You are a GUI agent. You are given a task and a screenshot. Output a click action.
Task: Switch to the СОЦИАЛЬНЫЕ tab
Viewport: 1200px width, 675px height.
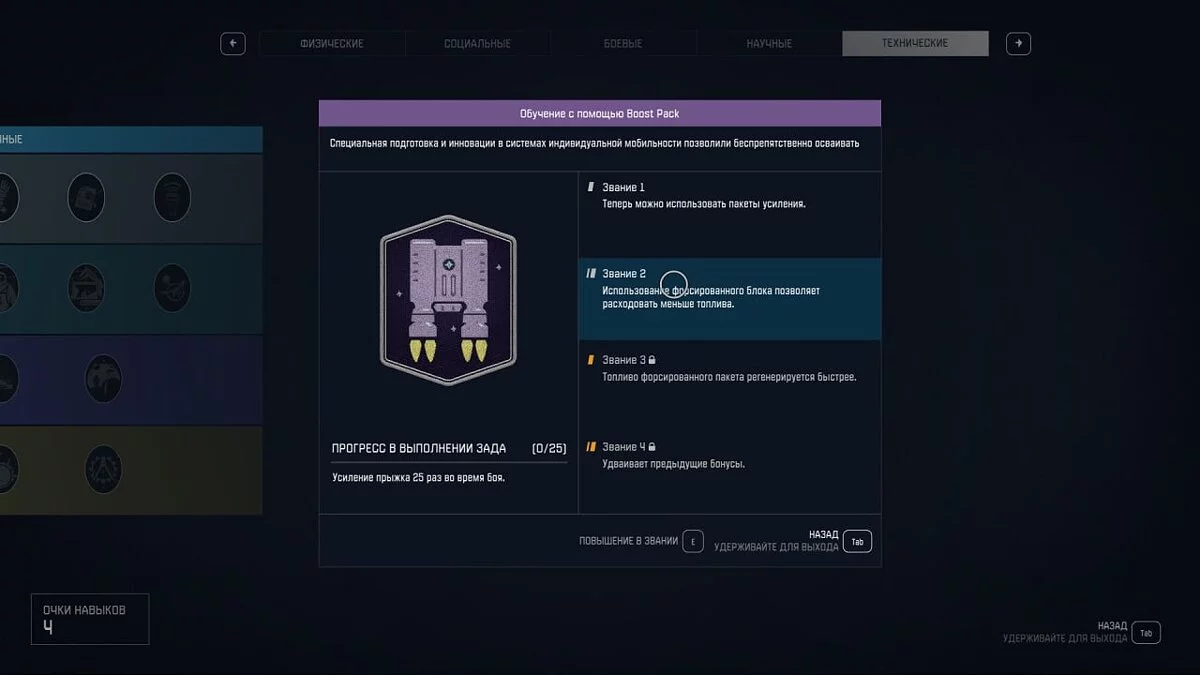(x=477, y=44)
